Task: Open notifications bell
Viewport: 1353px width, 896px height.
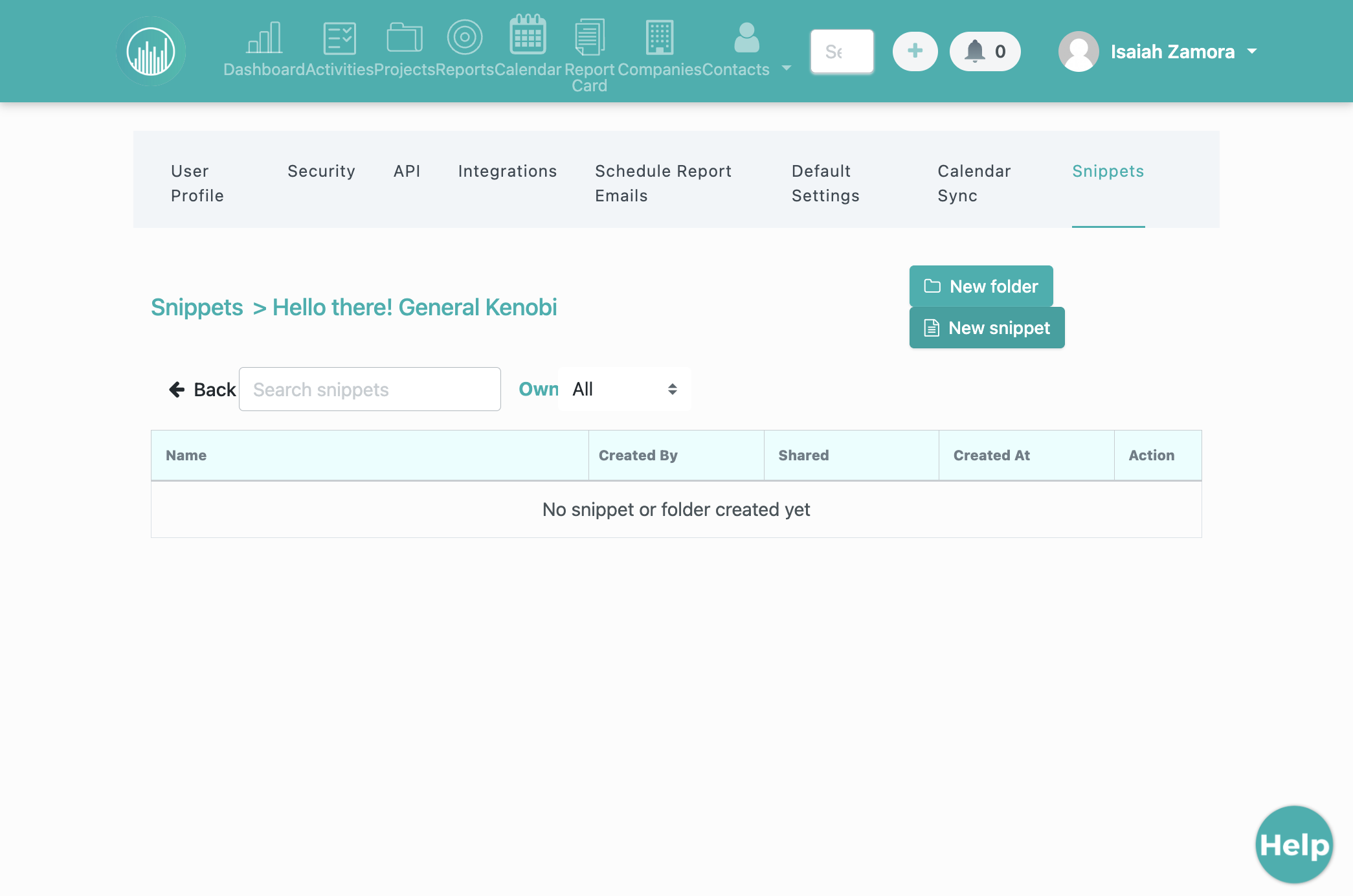Action: (985, 51)
